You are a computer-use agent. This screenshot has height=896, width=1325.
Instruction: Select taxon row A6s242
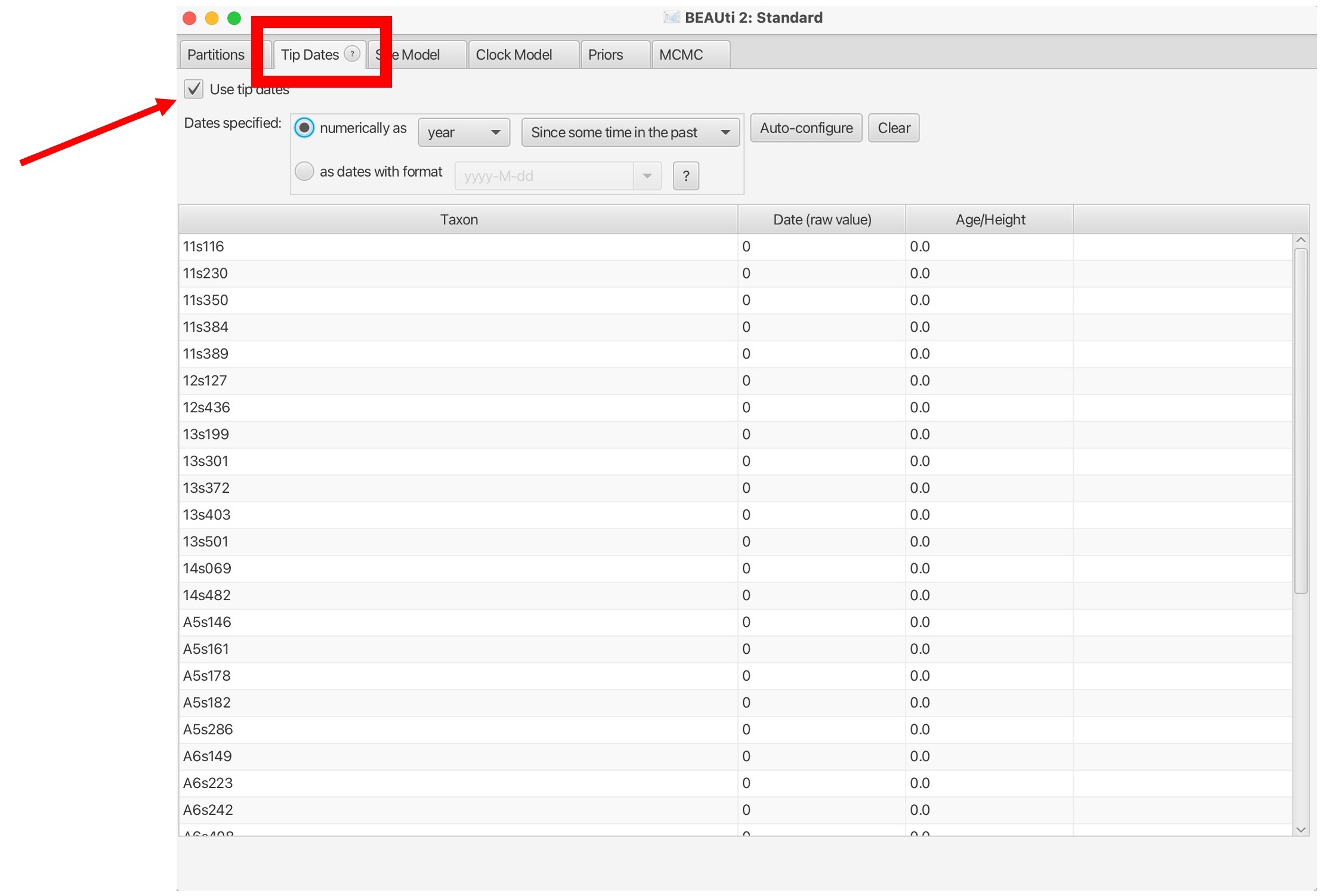[x=735, y=810]
